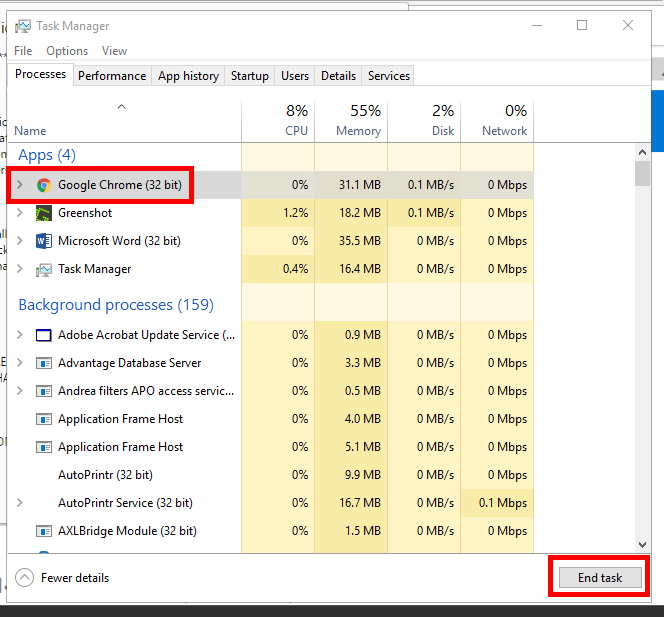
Task: Open the View menu
Action: click(x=114, y=51)
